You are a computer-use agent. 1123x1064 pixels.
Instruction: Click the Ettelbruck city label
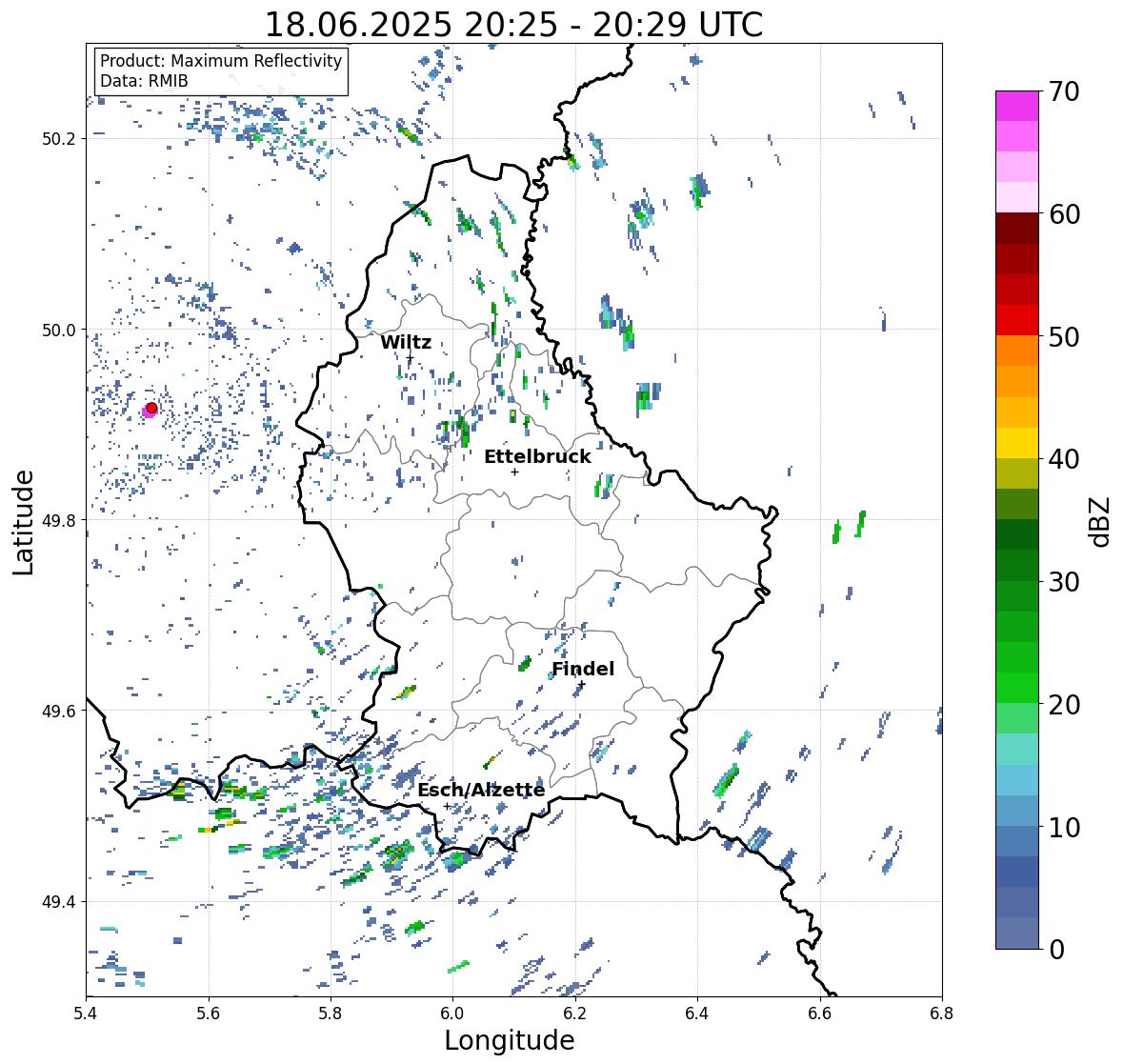coord(537,457)
